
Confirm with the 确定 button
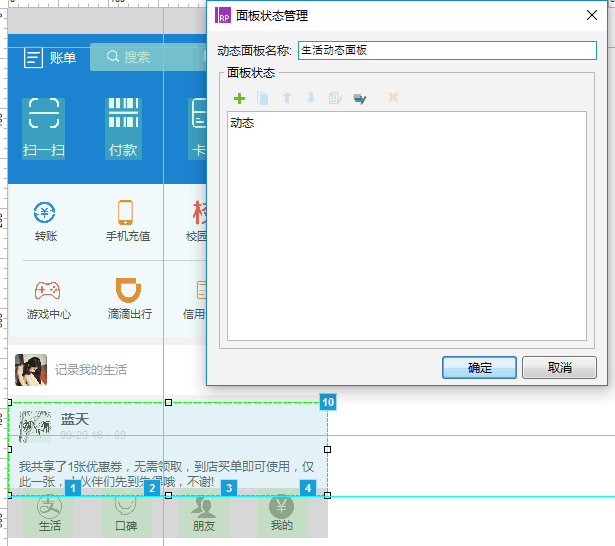tap(479, 368)
